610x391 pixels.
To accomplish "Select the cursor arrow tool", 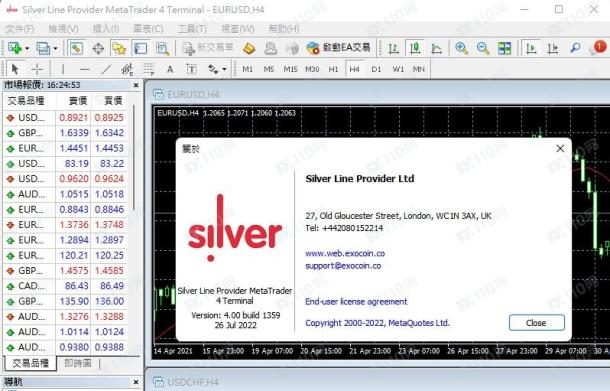I will click(15, 69).
